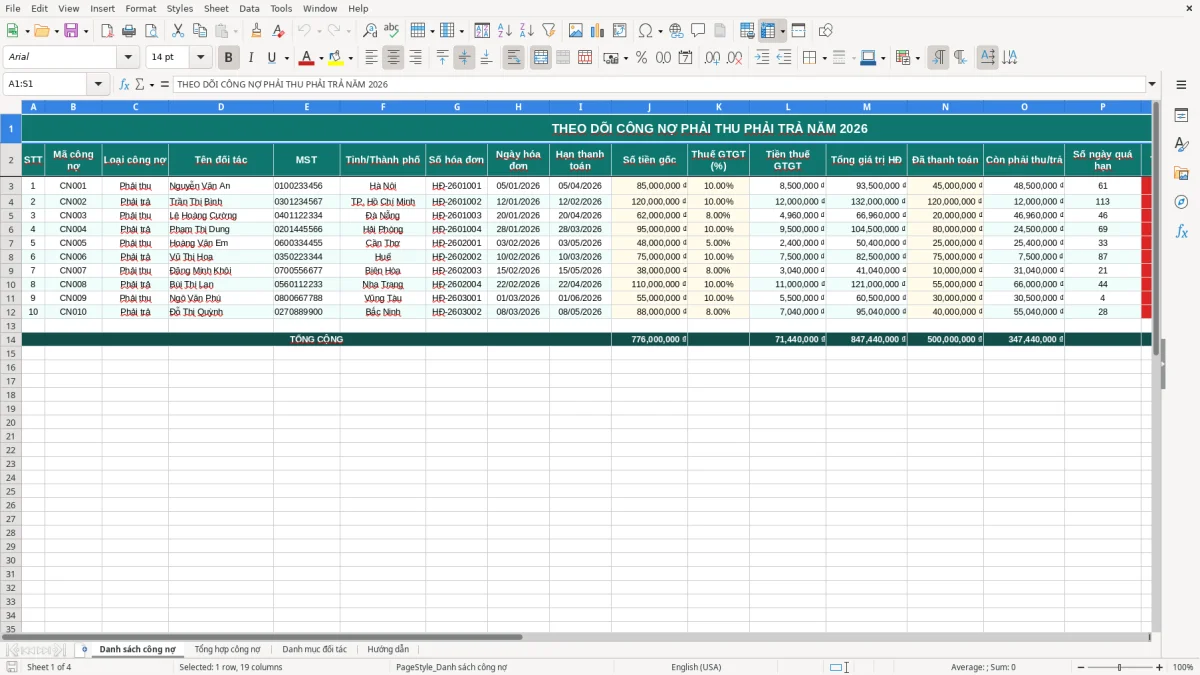Open Find and Replace
This screenshot has width=1200, height=675.
coord(370,31)
